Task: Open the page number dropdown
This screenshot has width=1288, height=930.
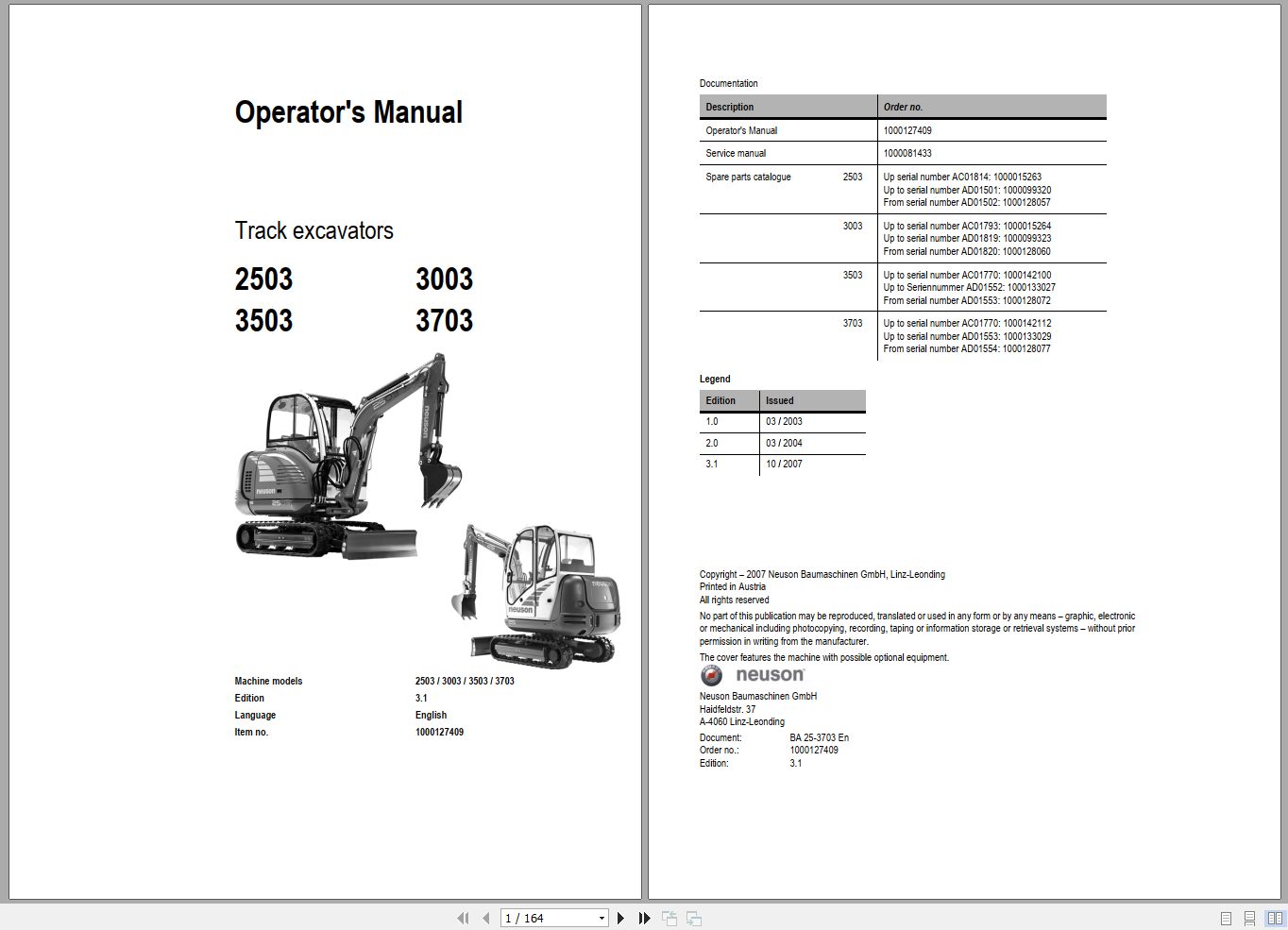Action: click(x=601, y=917)
